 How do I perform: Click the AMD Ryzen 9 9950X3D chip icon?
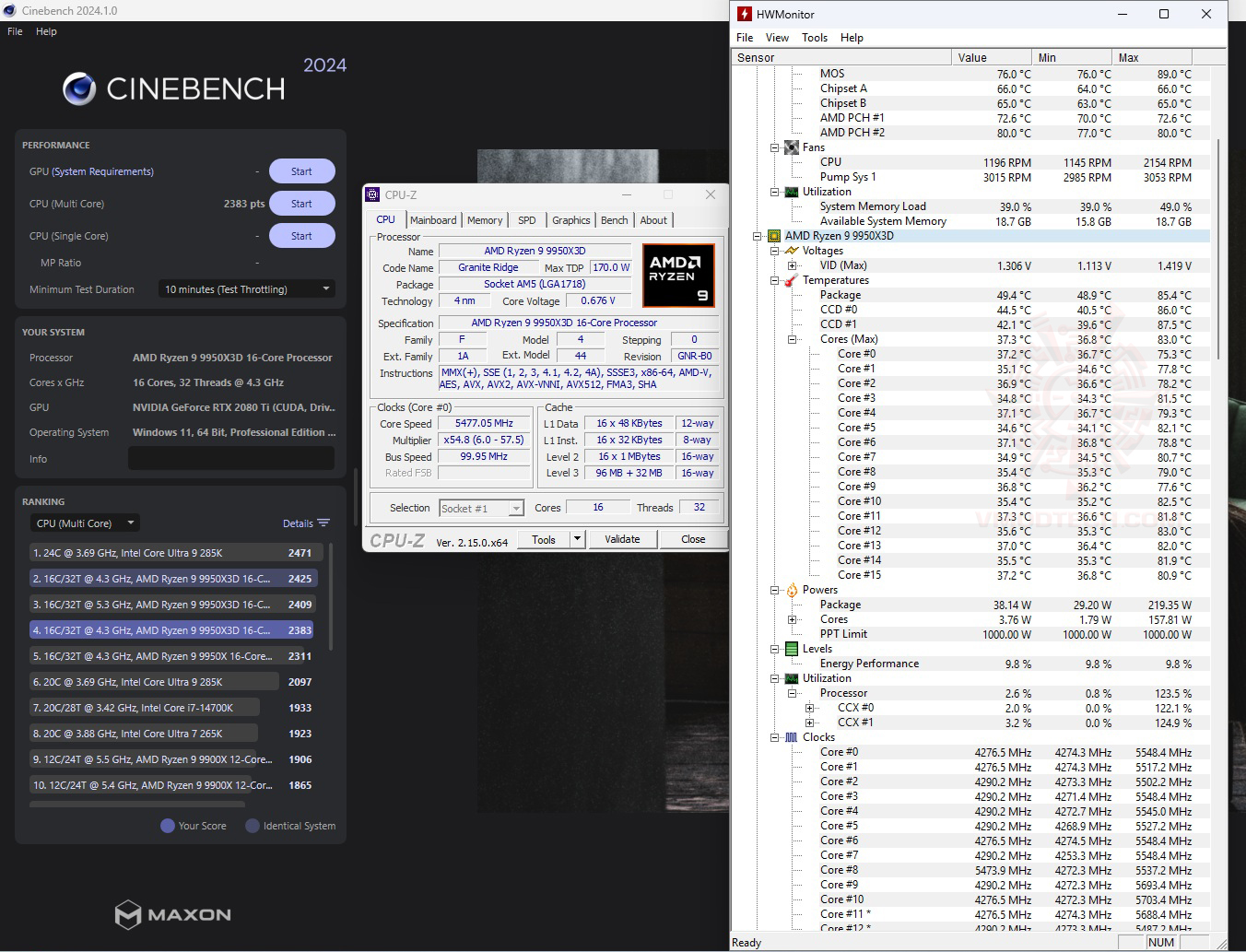coord(774,236)
